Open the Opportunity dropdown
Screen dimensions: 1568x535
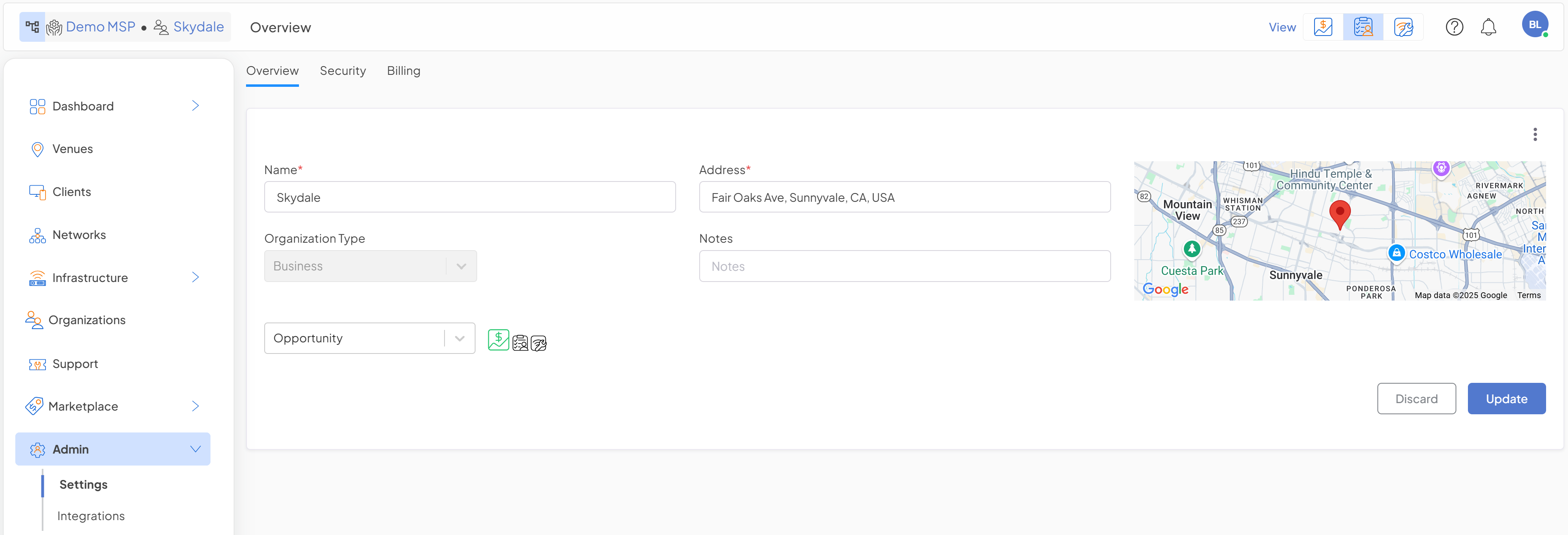369,338
